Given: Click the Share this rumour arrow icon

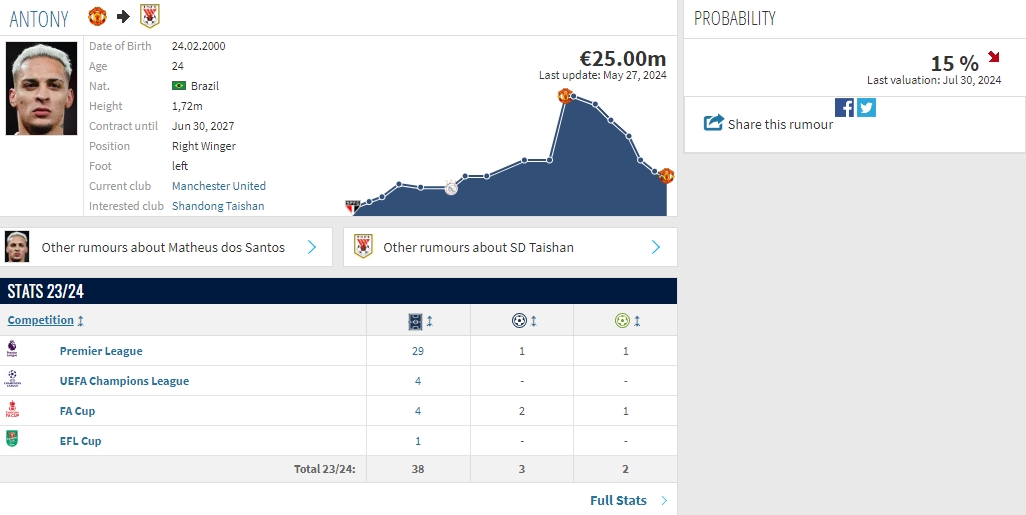Looking at the screenshot, I should [x=713, y=123].
